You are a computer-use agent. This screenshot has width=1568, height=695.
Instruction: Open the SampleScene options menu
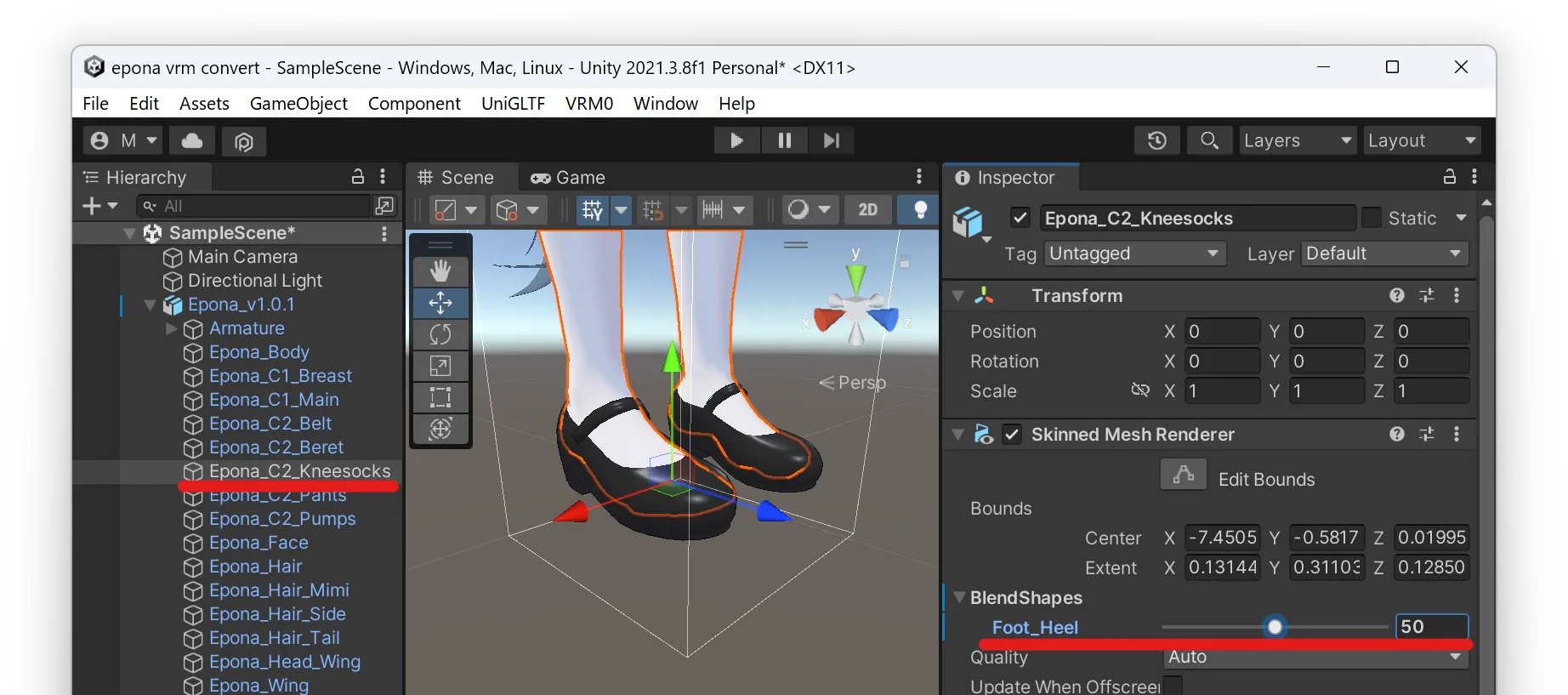coord(384,233)
